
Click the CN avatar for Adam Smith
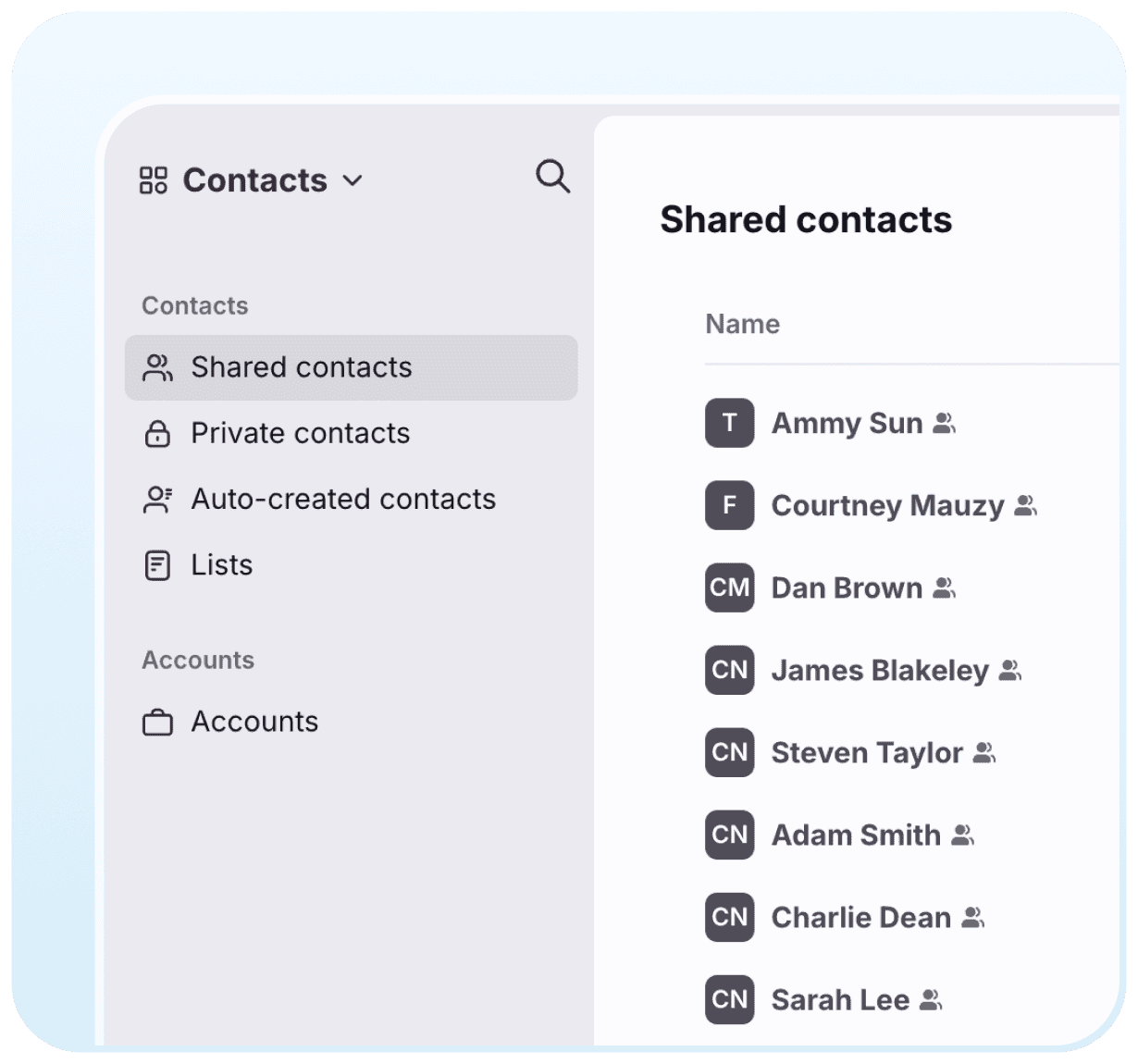tap(730, 835)
